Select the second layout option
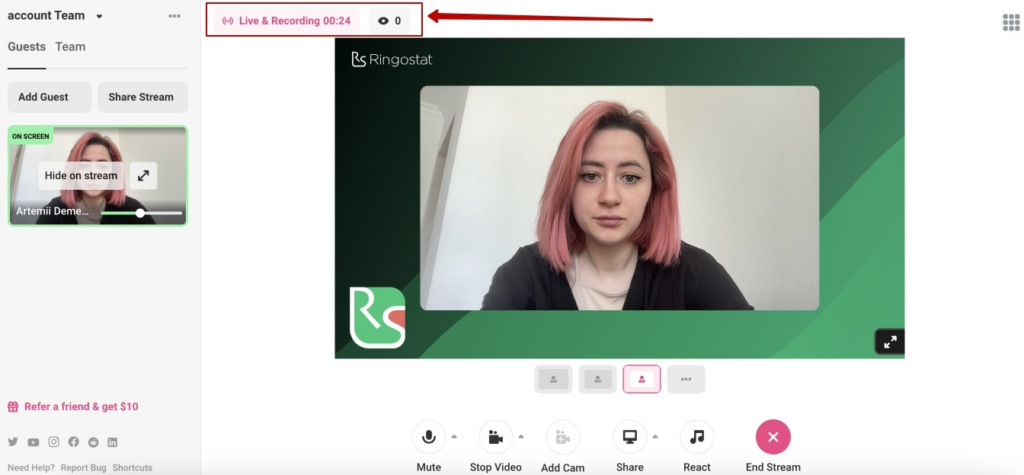Viewport: 1024px width, 475px height. (x=598, y=379)
